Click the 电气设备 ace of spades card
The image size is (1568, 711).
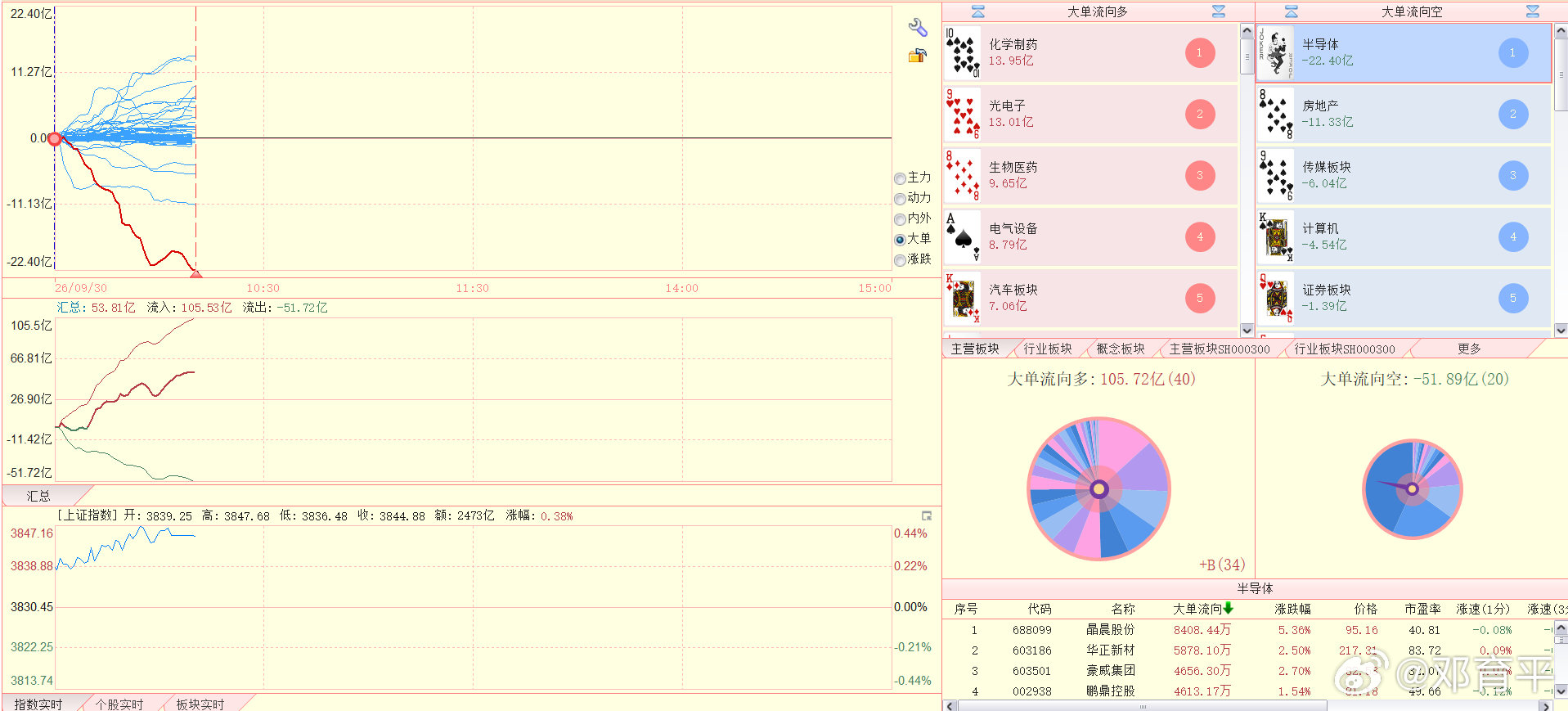tap(963, 236)
